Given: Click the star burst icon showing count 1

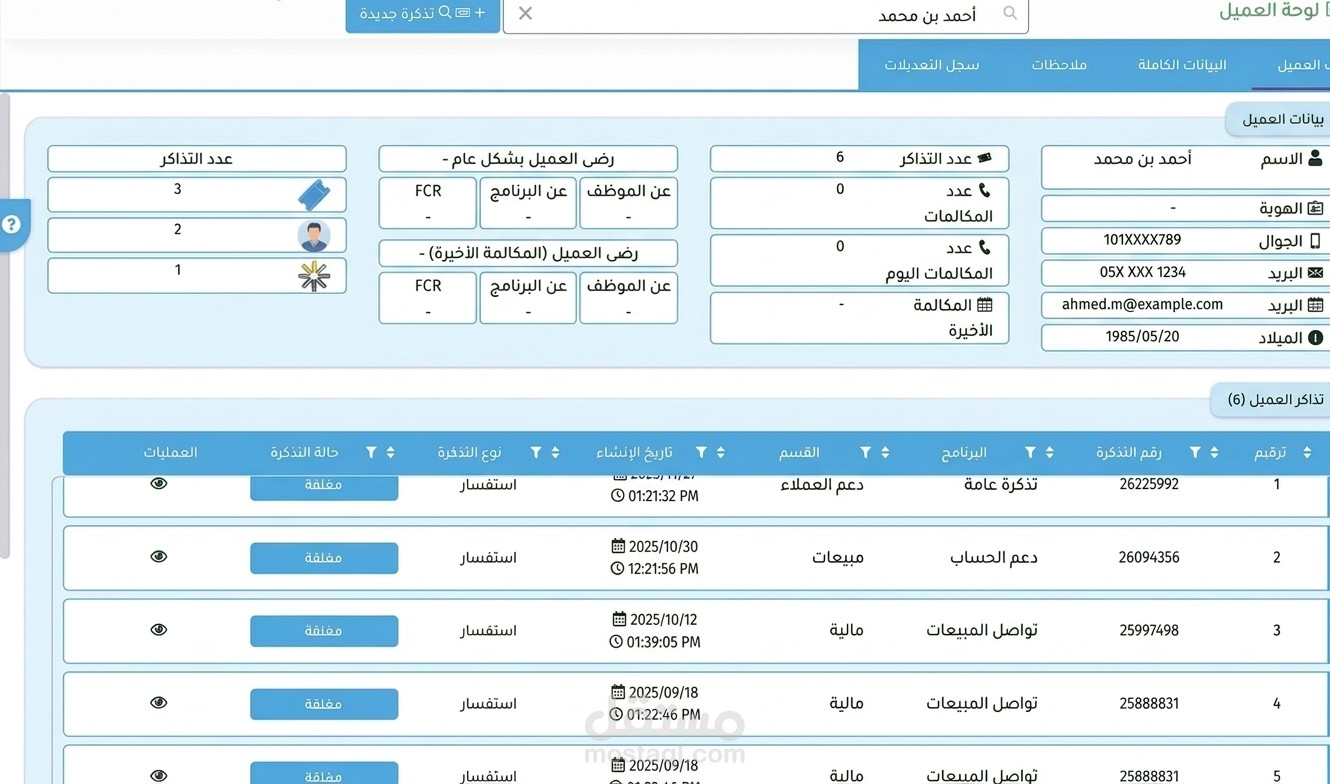Looking at the screenshot, I should tap(314, 276).
